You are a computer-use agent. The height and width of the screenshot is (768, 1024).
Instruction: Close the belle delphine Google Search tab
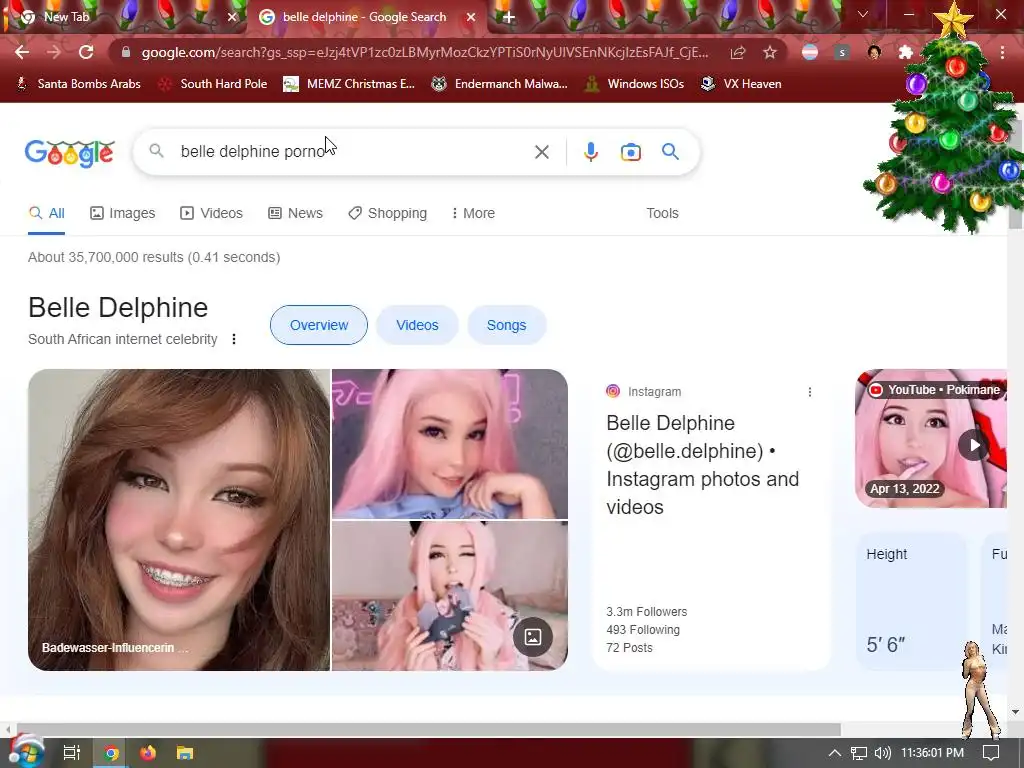click(470, 18)
